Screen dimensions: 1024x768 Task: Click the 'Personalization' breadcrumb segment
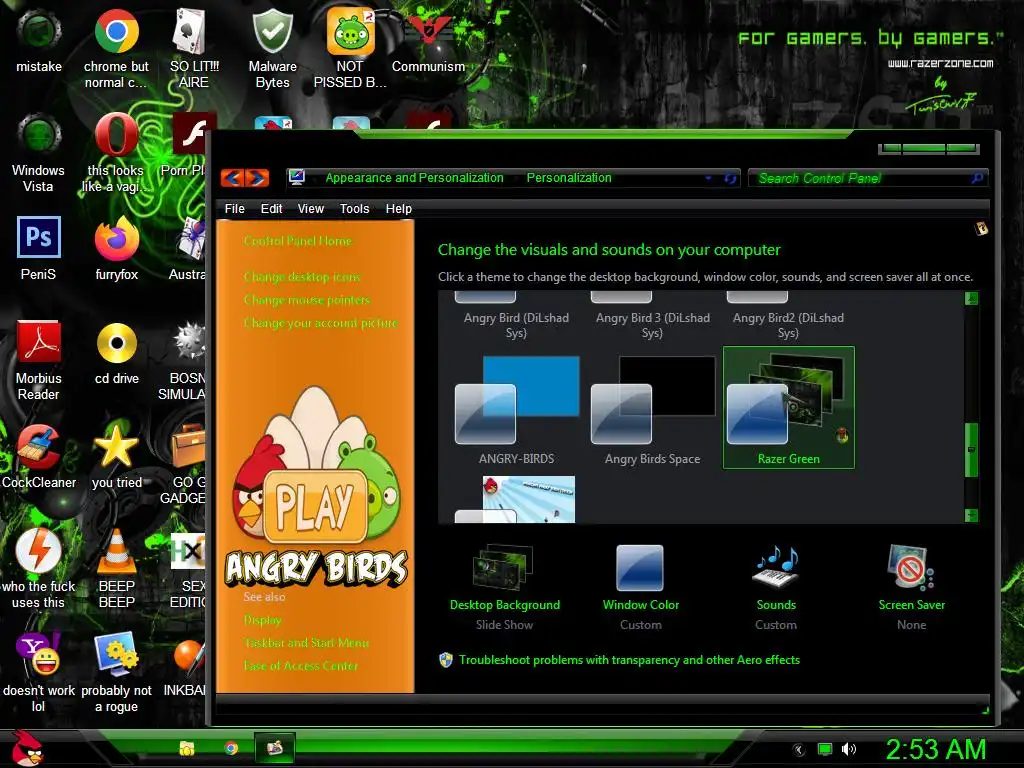pyautogui.click(x=569, y=178)
